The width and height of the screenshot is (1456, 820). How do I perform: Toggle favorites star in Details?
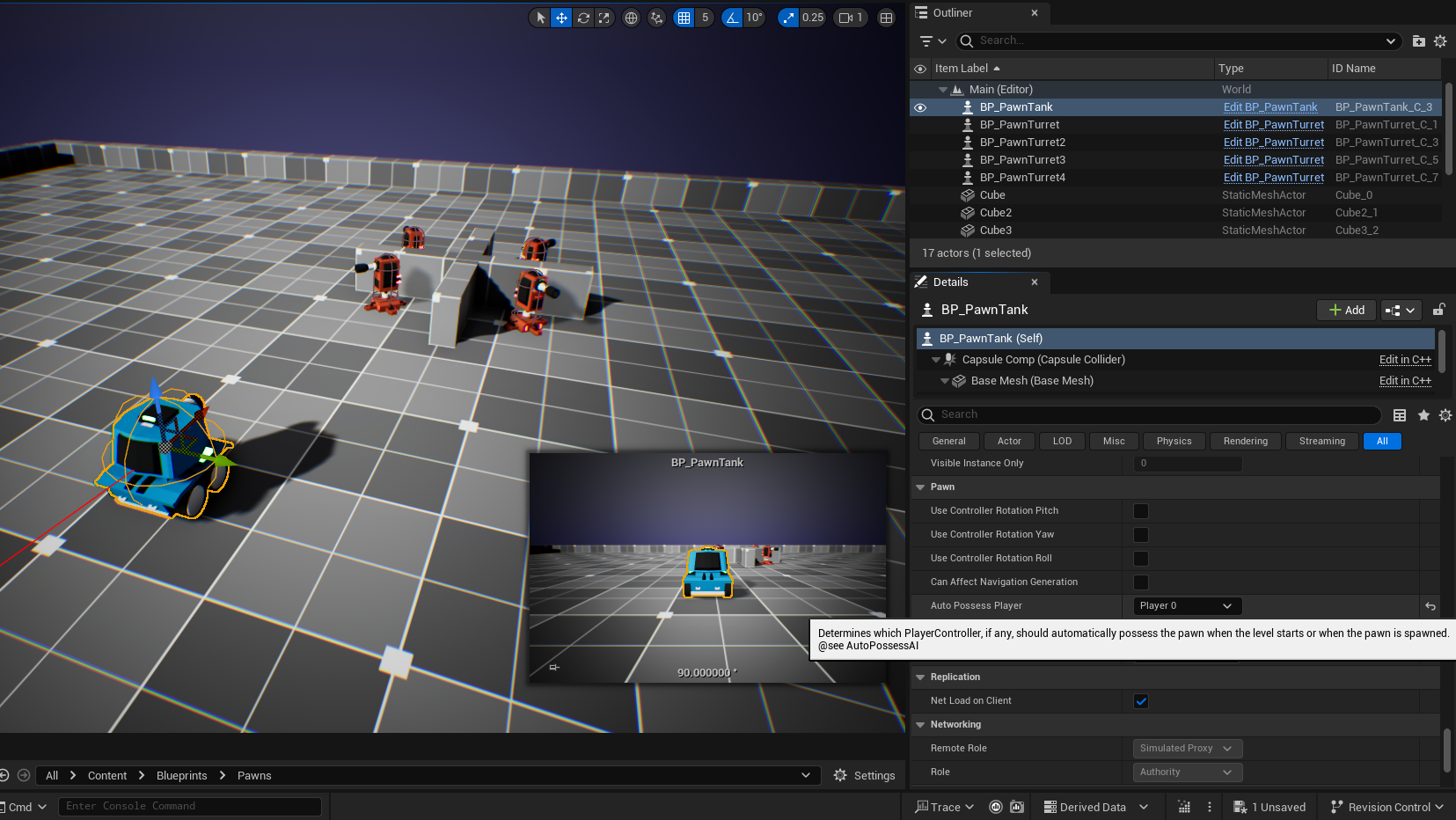coord(1423,415)
